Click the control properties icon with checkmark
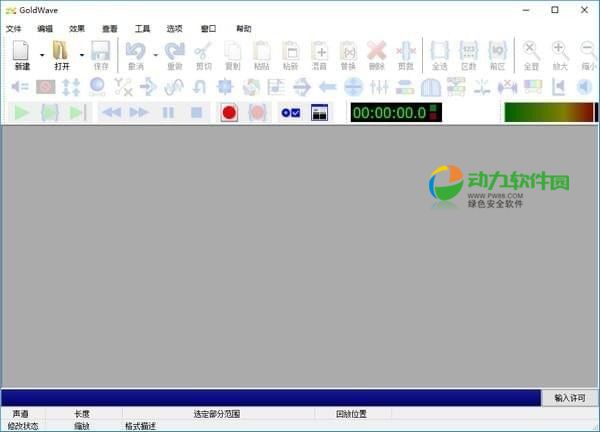600x432 pixels. [291, 112]
